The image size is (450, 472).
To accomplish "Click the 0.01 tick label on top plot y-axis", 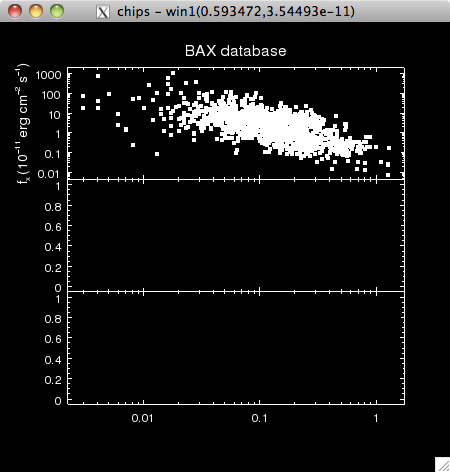I will (x=50, y=174).
